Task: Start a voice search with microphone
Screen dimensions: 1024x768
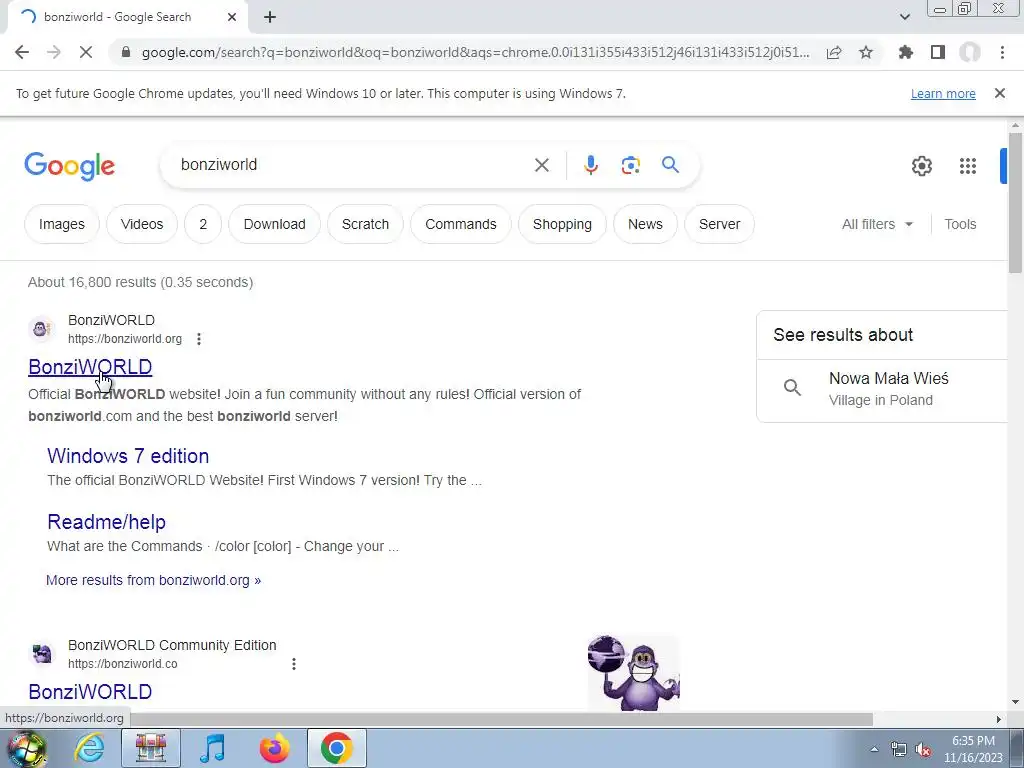Action: pos(591,165)
